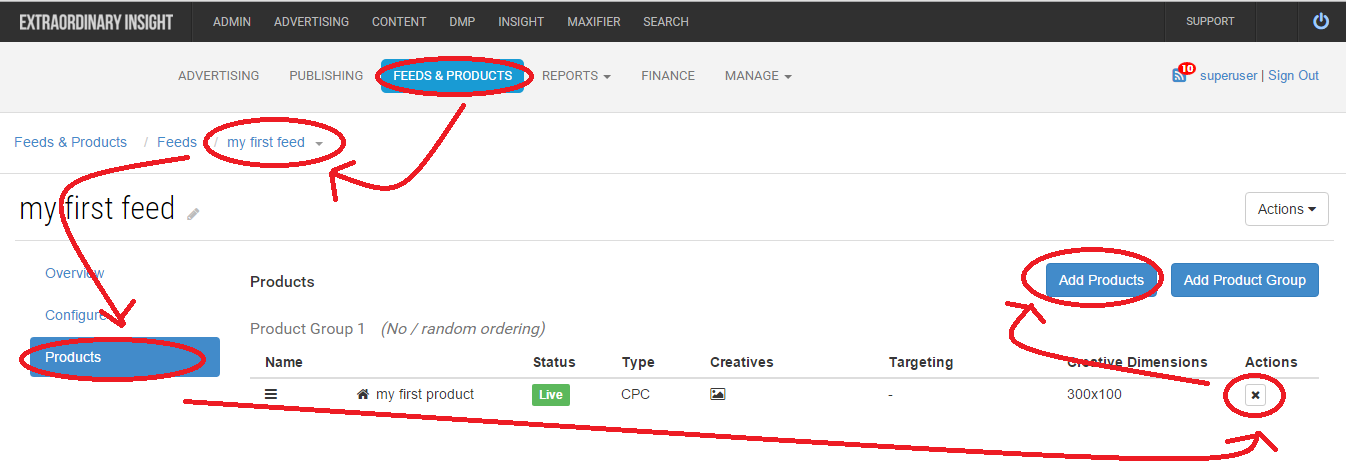
Task: Open the my first product name link
Action: click(425, 394)
